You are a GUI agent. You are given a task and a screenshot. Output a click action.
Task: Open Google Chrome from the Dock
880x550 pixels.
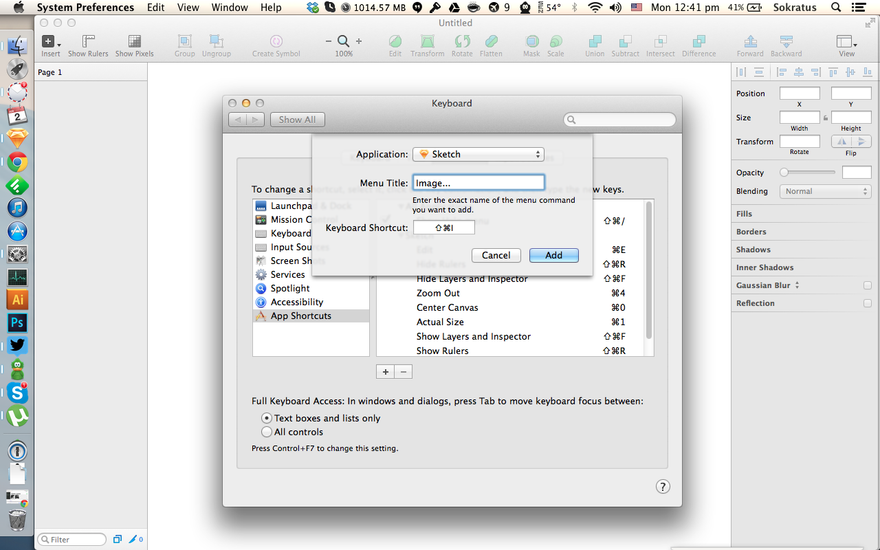click(17, 162)
